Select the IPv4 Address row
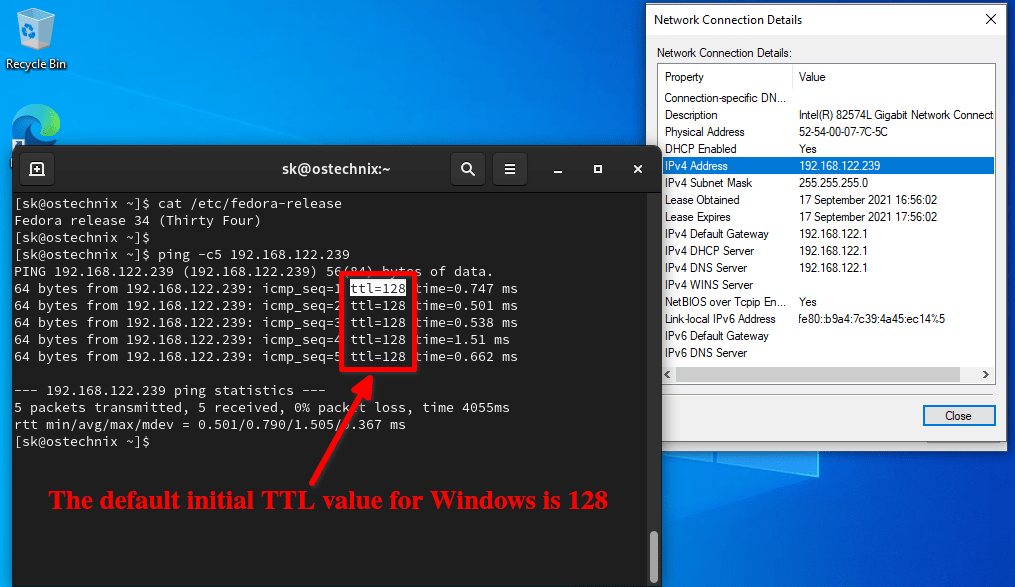Viewport: 1015px width, 587px height. (x=828, y=166)
